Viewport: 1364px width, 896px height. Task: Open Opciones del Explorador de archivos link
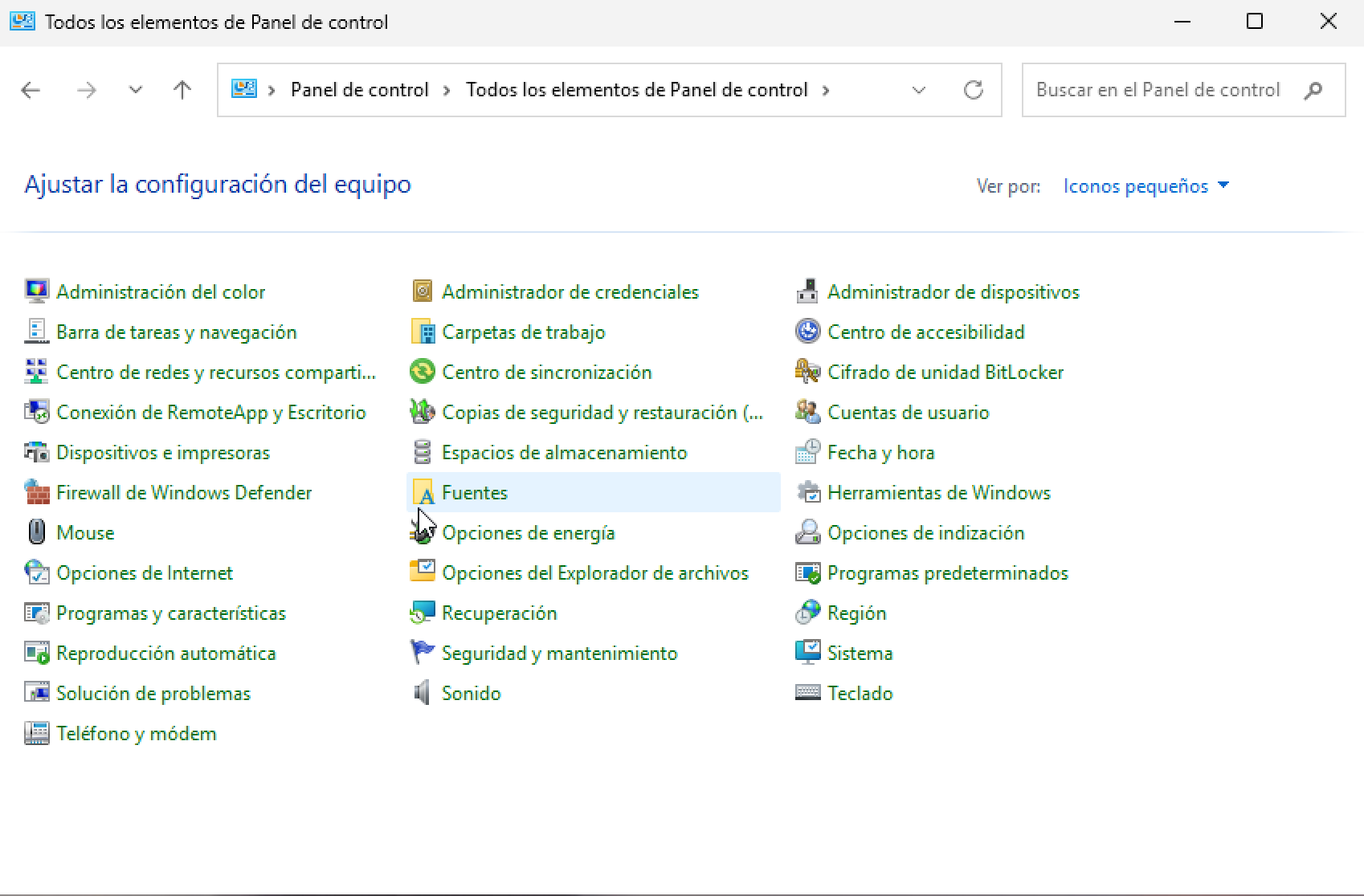tap(595, 572)
